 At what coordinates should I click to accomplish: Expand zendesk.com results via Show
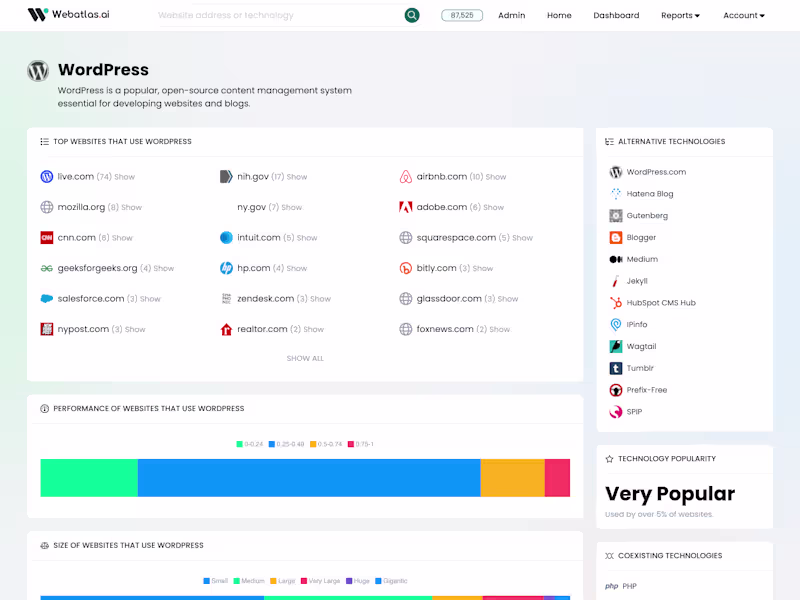tap(320, 299)
